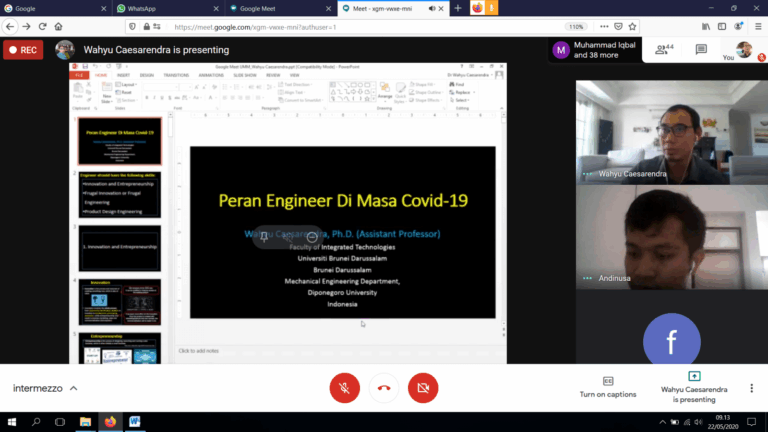
Task: Open Word from taskbar
Action: coord(135,422)
